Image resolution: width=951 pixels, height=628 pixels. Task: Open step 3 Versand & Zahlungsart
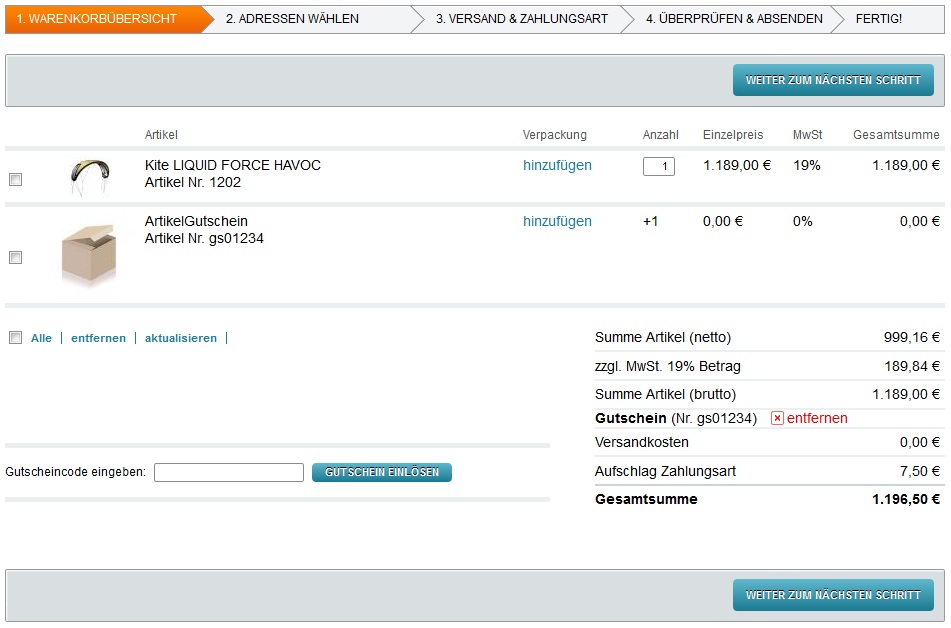(x=521, y=19)
